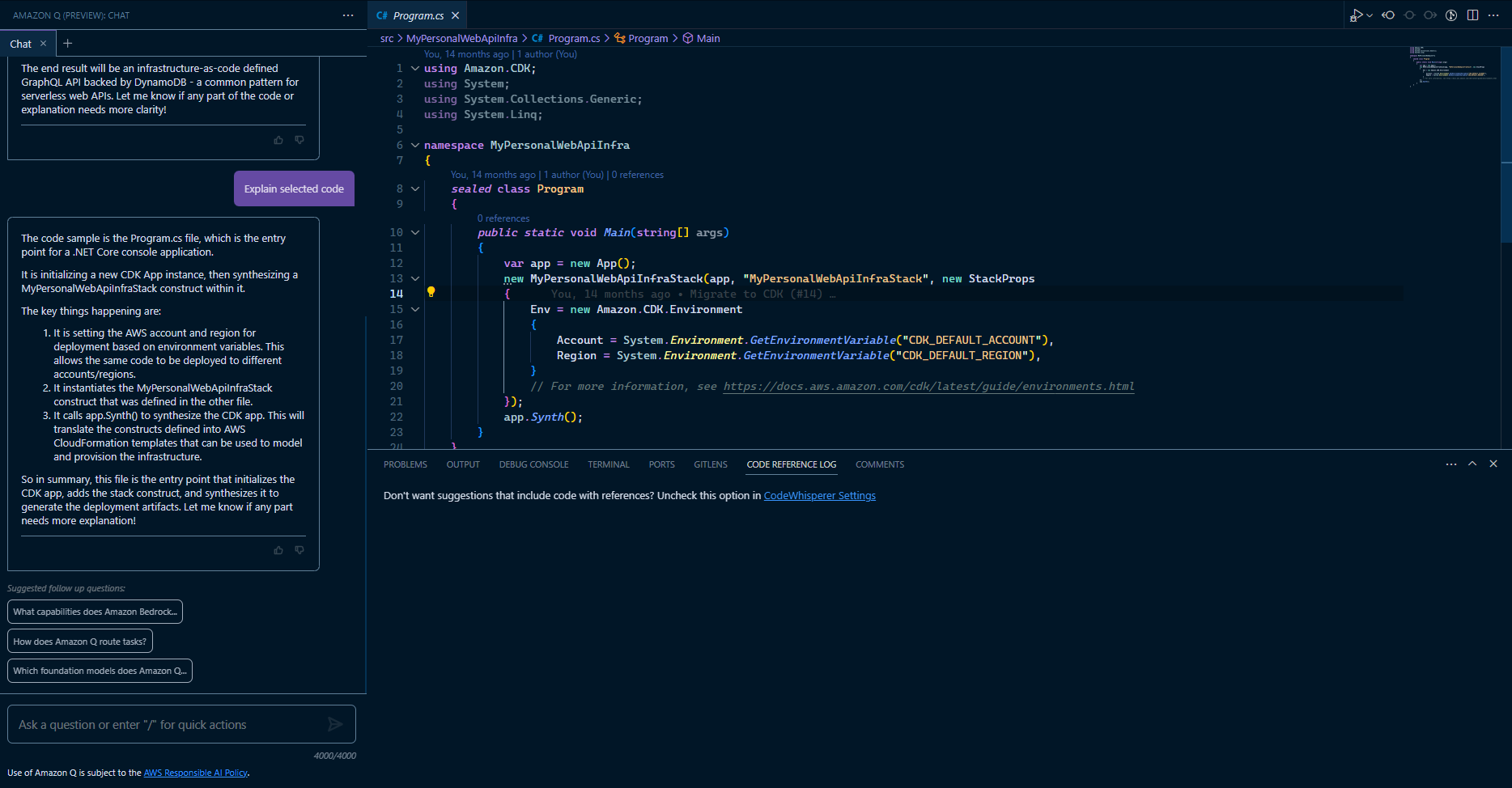Open the PROBLEMS panel tab
1512x788 pixels.
point(405,464)
